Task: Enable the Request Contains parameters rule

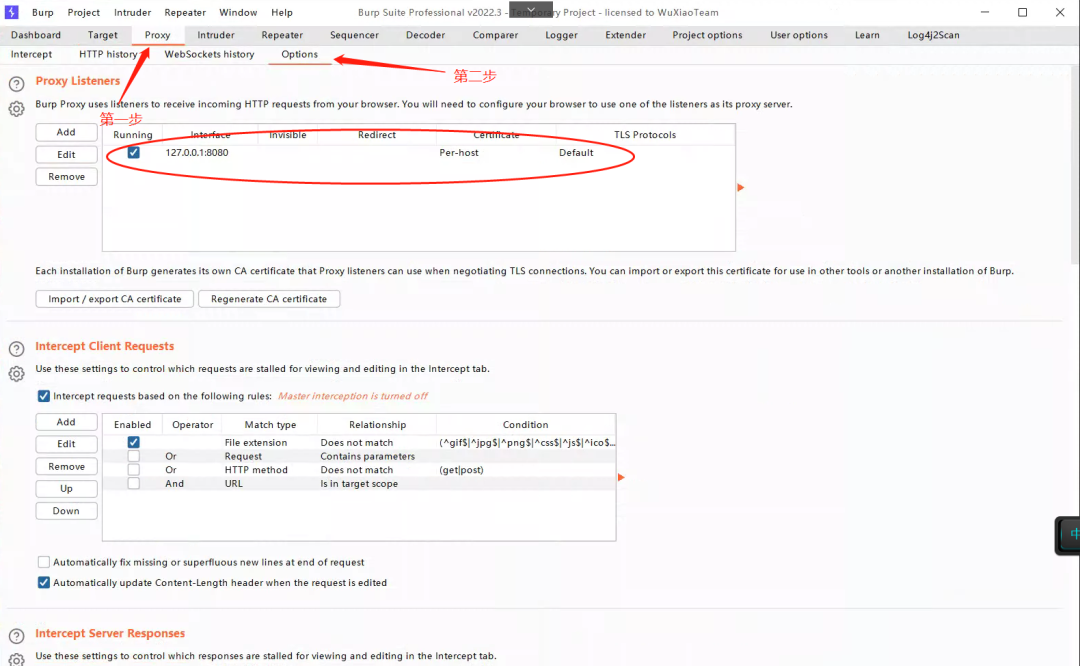Action: 134,456
